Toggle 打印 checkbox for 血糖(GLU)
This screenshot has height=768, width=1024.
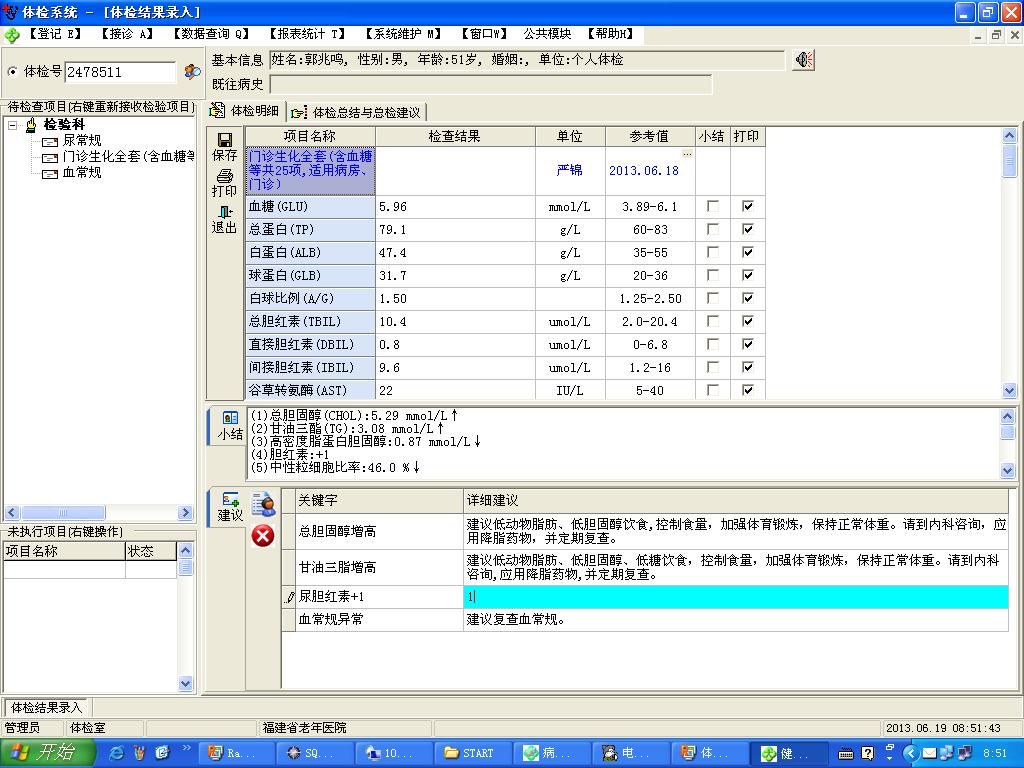click(x=748, y=206)
